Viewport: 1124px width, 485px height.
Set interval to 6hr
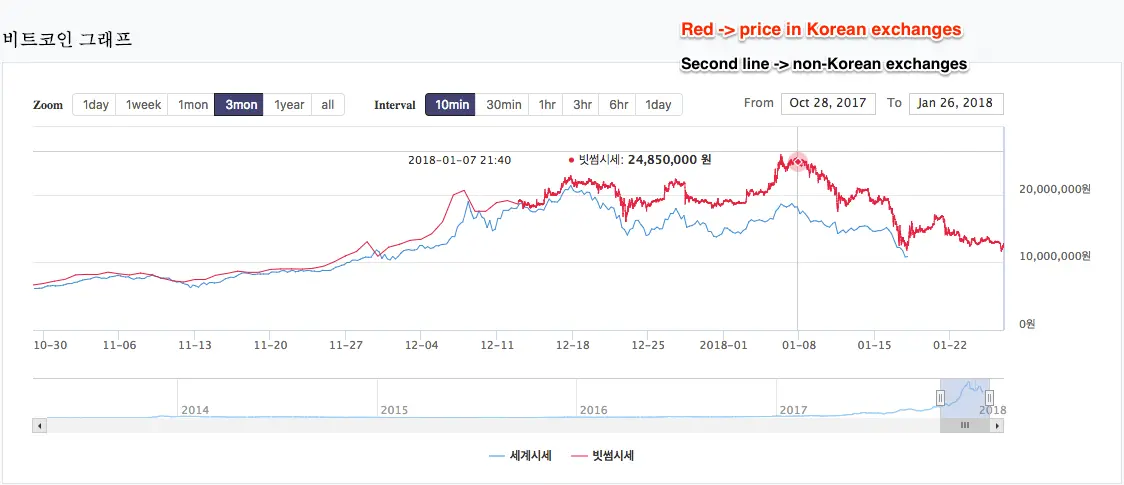coord(618,105)
